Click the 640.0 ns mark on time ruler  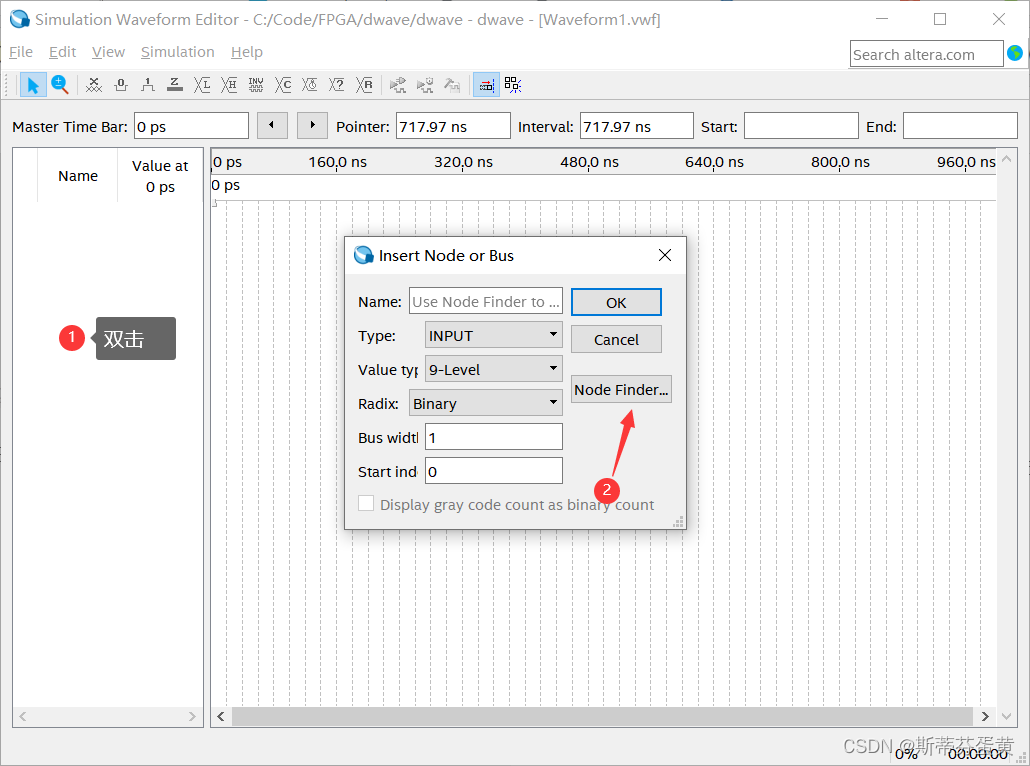tap(714, 162)
